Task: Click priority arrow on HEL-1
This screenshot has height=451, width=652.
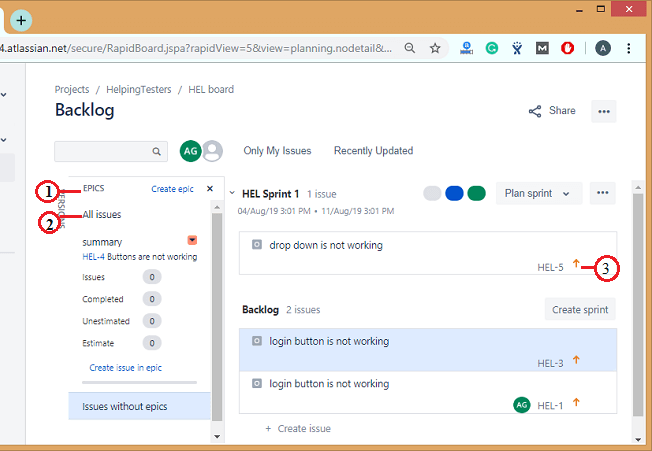Action: click(576, 402)
